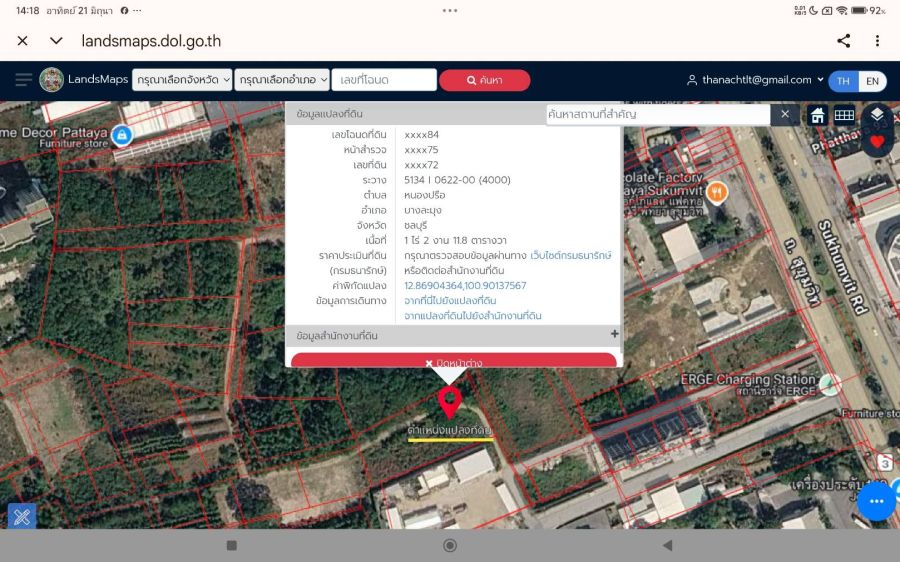This screenshot has width=900, height=562.
Task: Share the page using the share icon
Action: point(843,41)
